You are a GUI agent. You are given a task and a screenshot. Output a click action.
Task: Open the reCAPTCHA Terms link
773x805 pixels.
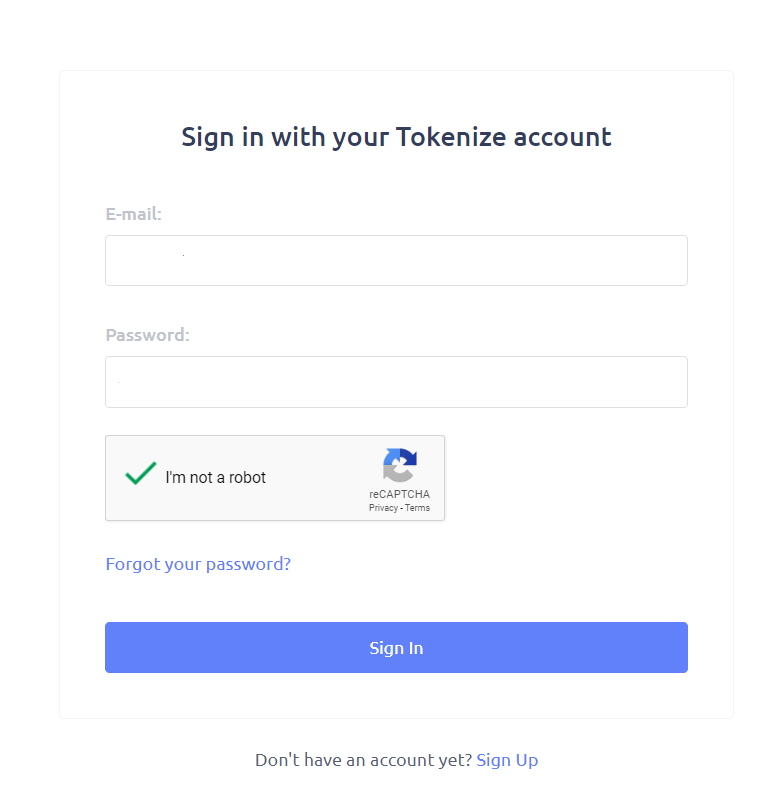point(417,508)
